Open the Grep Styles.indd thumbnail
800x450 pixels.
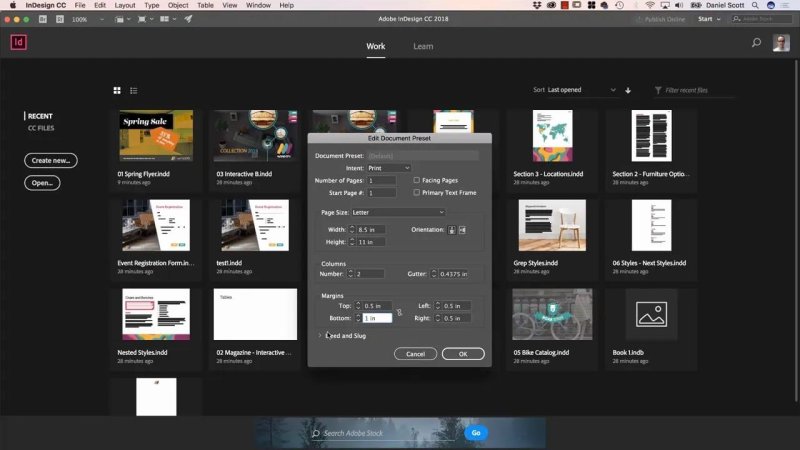pyautogui.click(x=553, y=225)
